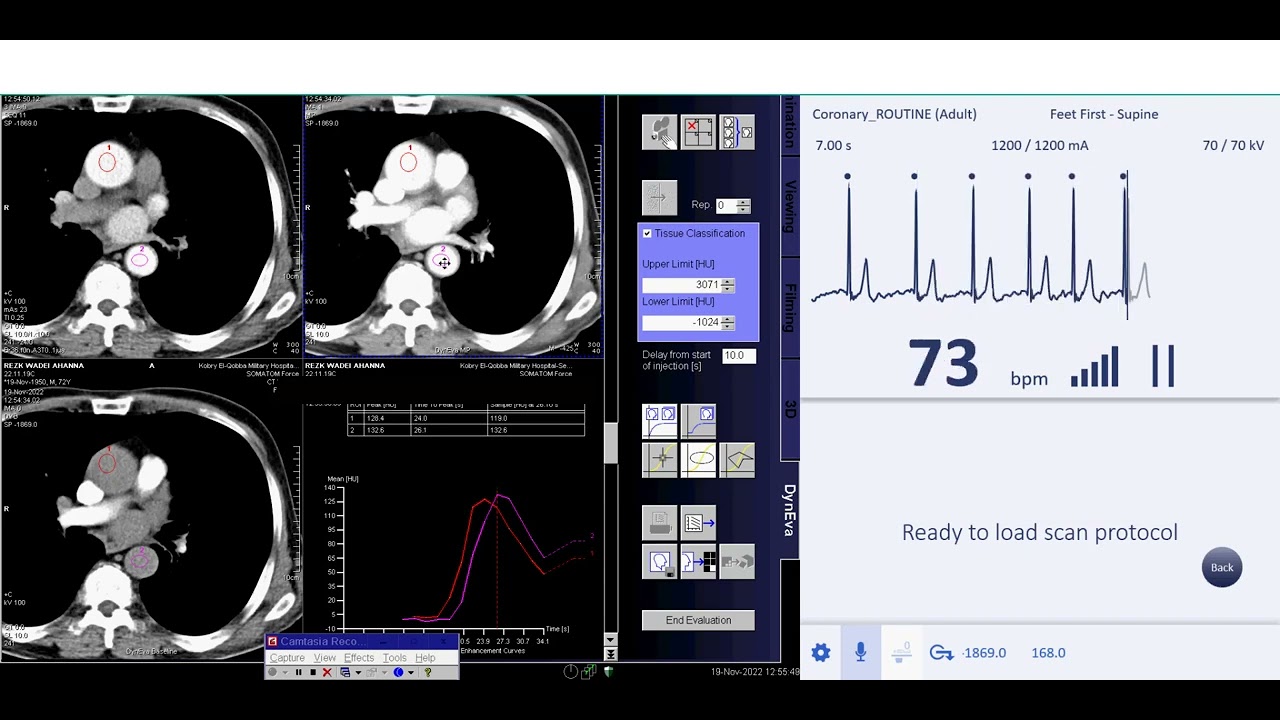Click the chart panel scroll down arrow
Screen dimensions: 1280x720
[610, 639]
